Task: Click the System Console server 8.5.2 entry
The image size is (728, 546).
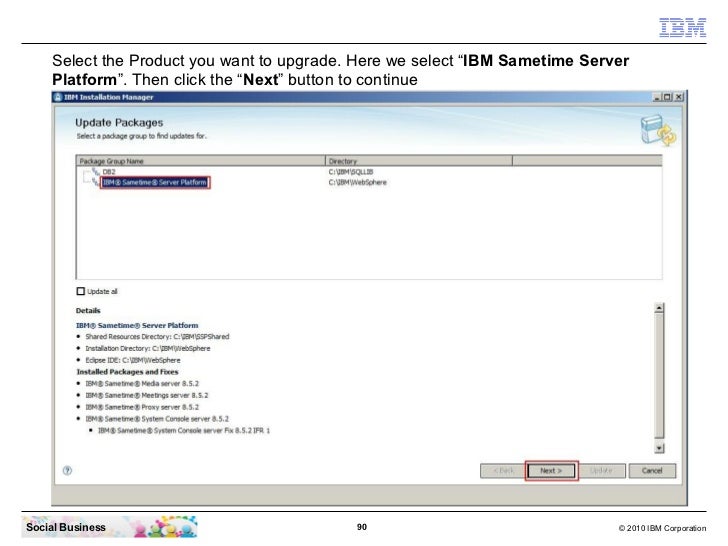Action: (157, 419)
